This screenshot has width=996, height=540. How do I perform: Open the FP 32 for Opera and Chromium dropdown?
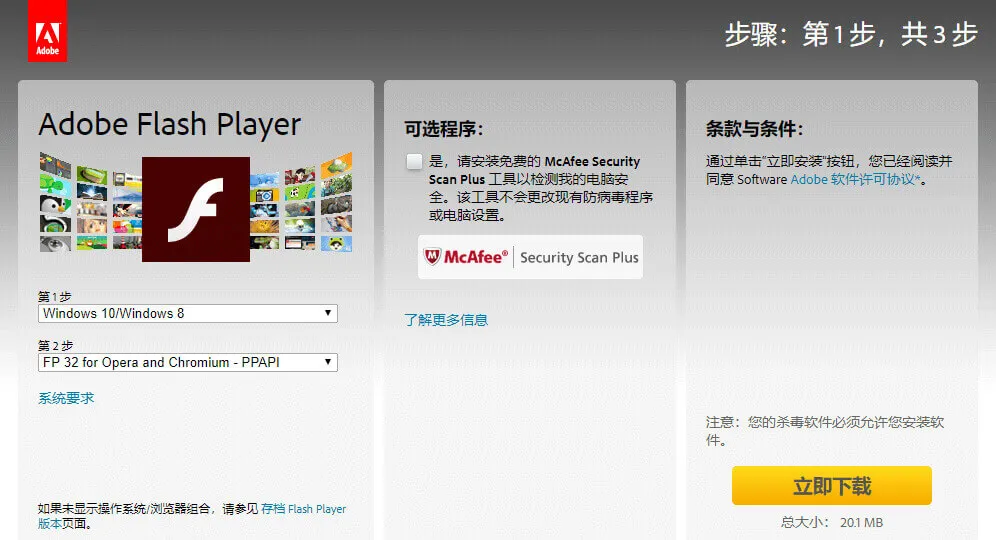click(x=188, y=362)
